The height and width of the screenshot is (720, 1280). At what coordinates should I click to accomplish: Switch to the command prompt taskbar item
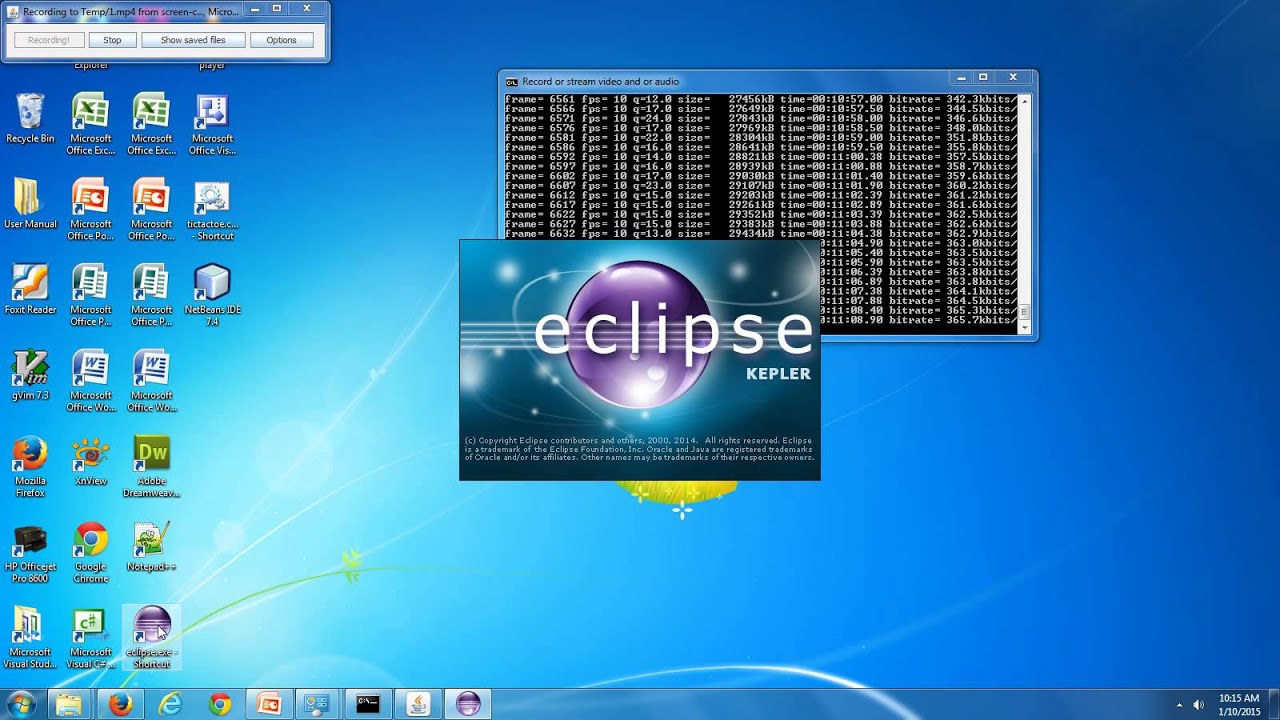click(x=368, y=705)
